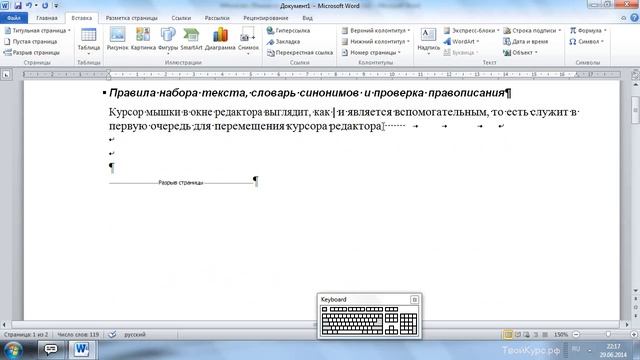Add a Закладка bookmark
The height and width of the screenshot is (360, 640).
coord(283,42)
